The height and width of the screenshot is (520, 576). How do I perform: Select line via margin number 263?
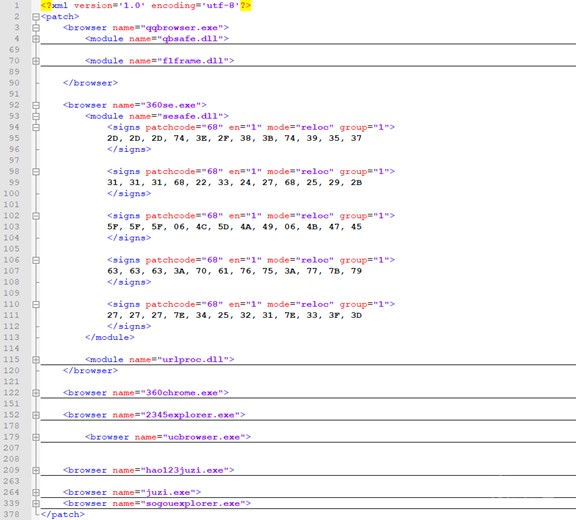coord(11,481)
